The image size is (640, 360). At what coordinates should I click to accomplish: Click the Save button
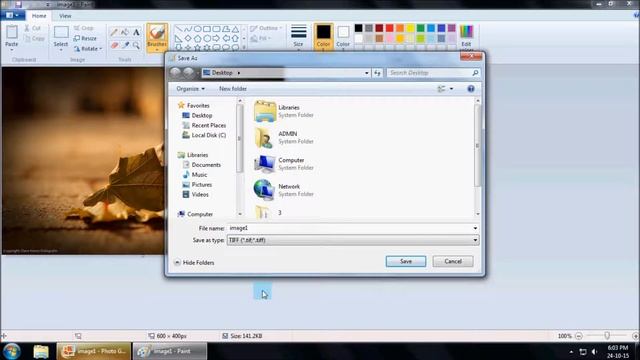click(x=406, y=261)
